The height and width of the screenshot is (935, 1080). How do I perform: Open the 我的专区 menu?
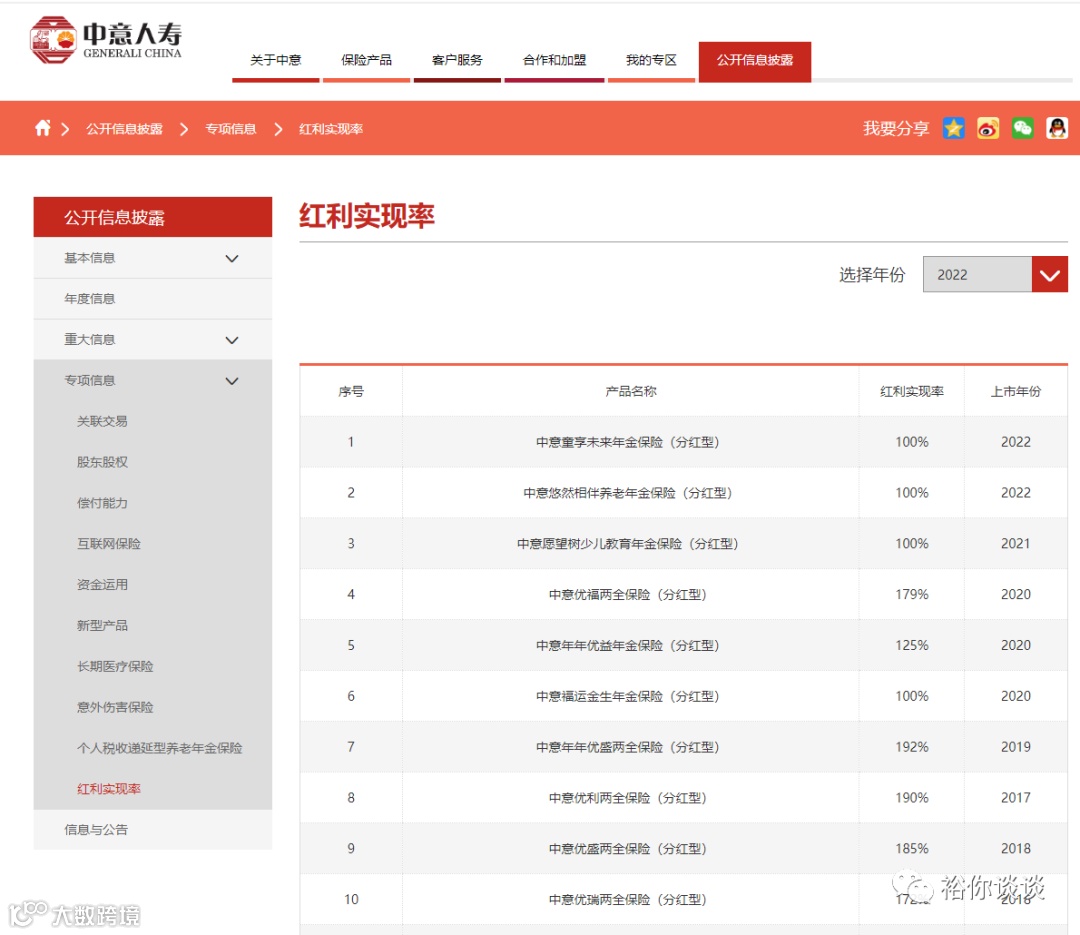651,61
